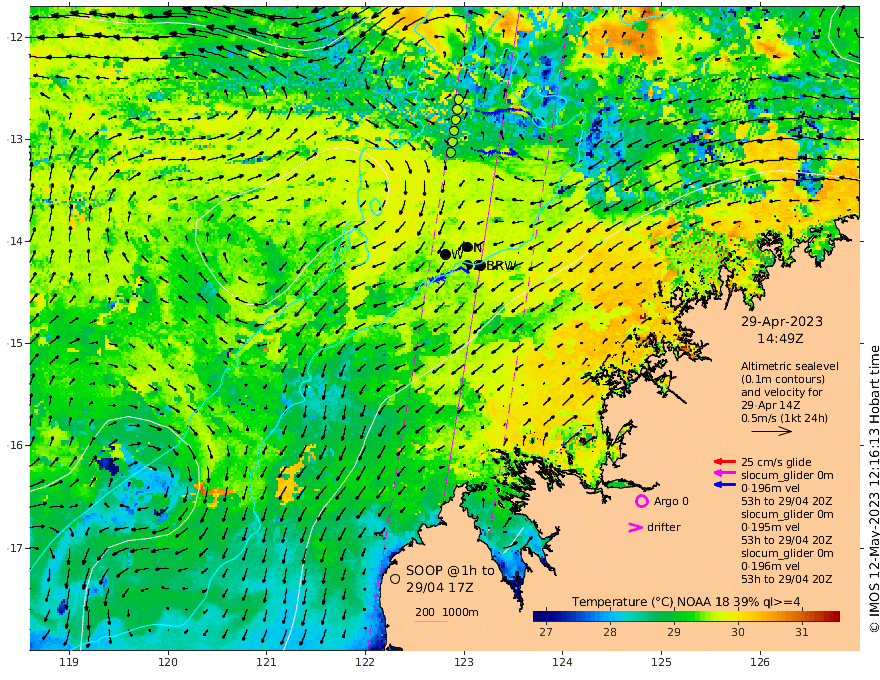Click colour bar tick label 28
Screen dimensions: 880x680
click(609, 632)
